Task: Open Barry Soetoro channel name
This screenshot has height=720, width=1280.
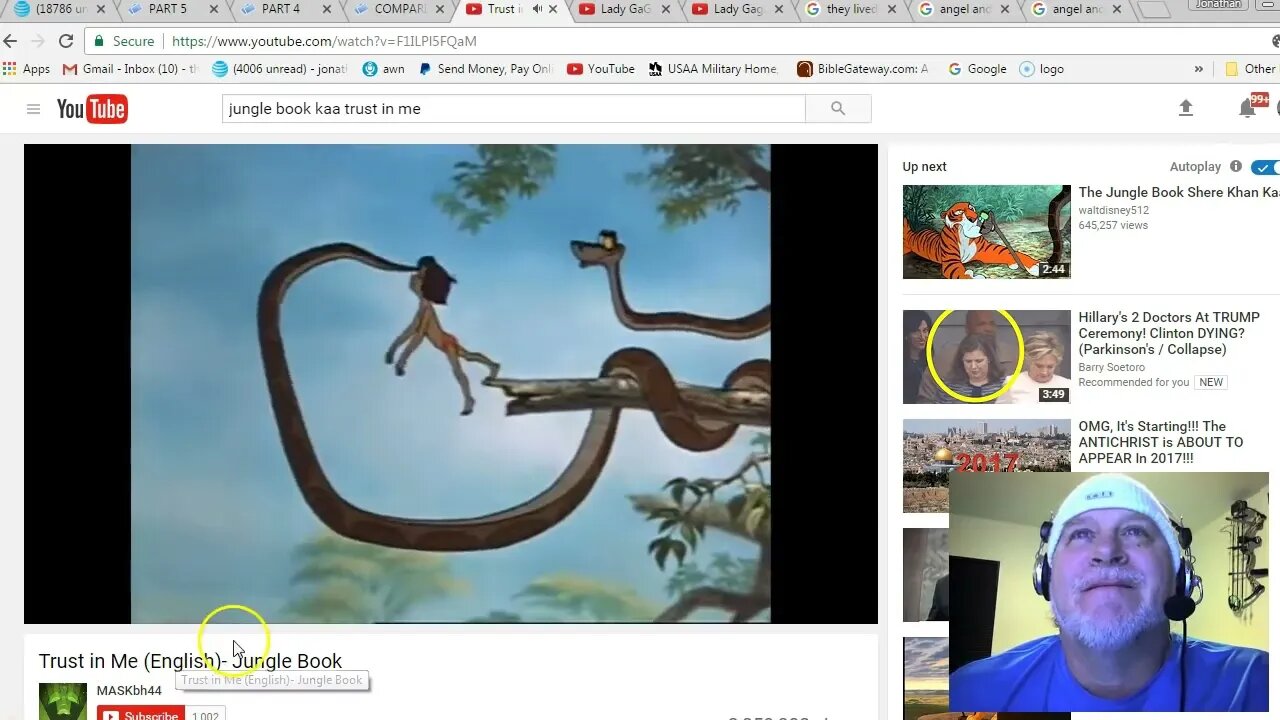Action: pos(1111,367)
